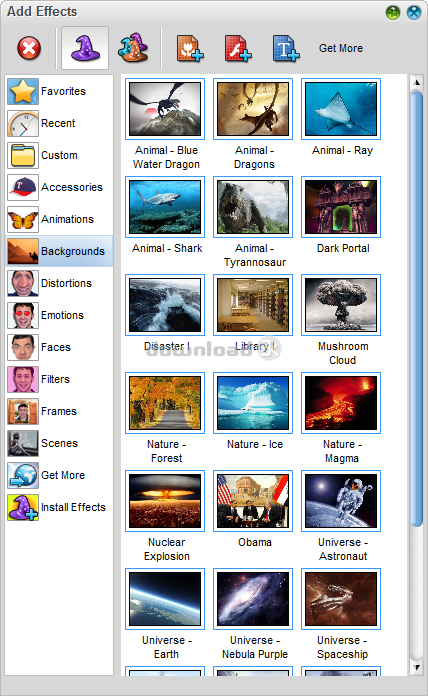
Task: Click the scrollbar up arrow
Action: (416, 82)
